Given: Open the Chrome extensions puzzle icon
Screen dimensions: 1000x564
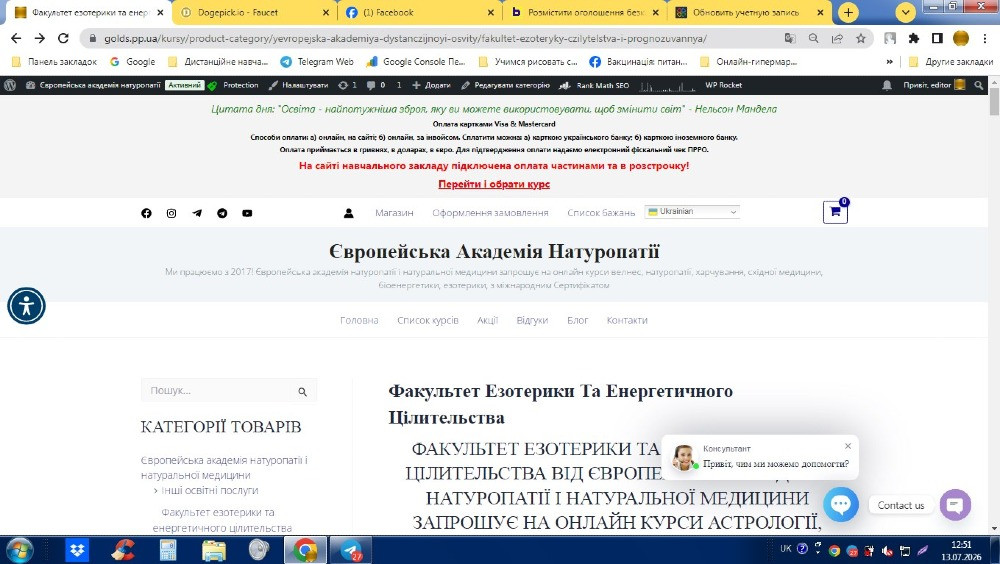Looking at the screenshot, I should 914,38.
